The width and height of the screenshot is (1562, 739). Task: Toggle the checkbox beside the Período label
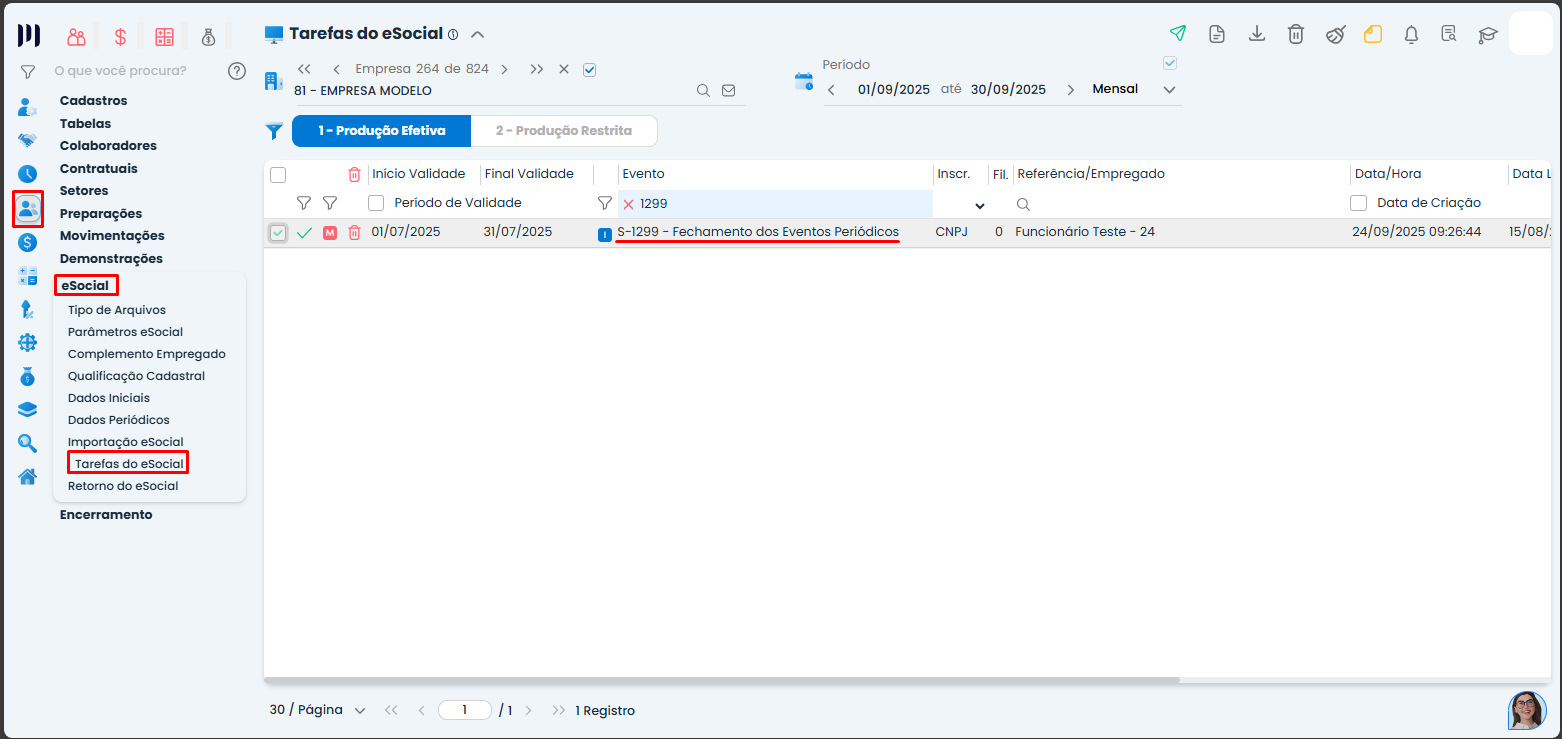coord(1171,64)
